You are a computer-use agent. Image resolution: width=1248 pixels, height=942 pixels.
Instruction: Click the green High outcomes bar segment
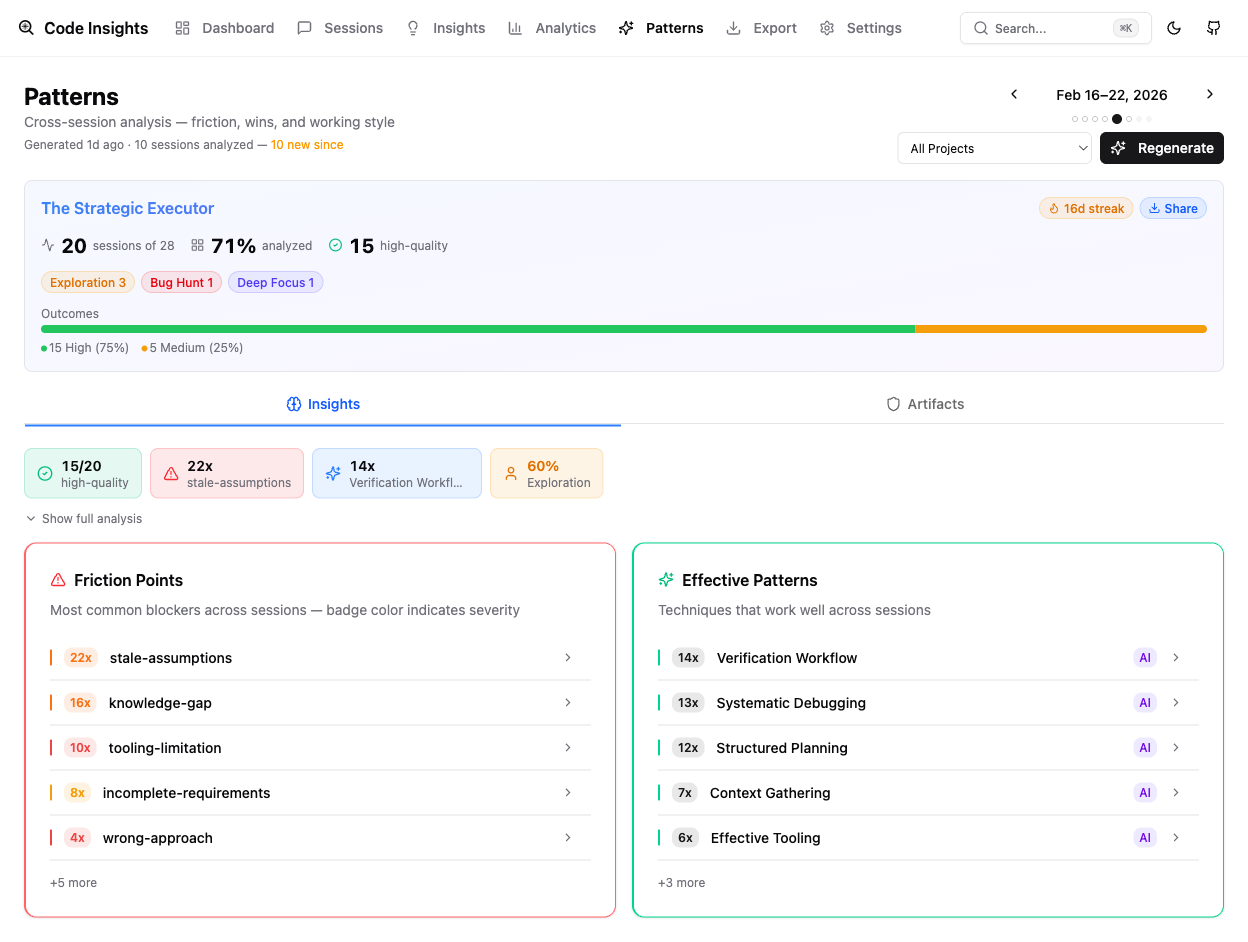coord(478,329)
